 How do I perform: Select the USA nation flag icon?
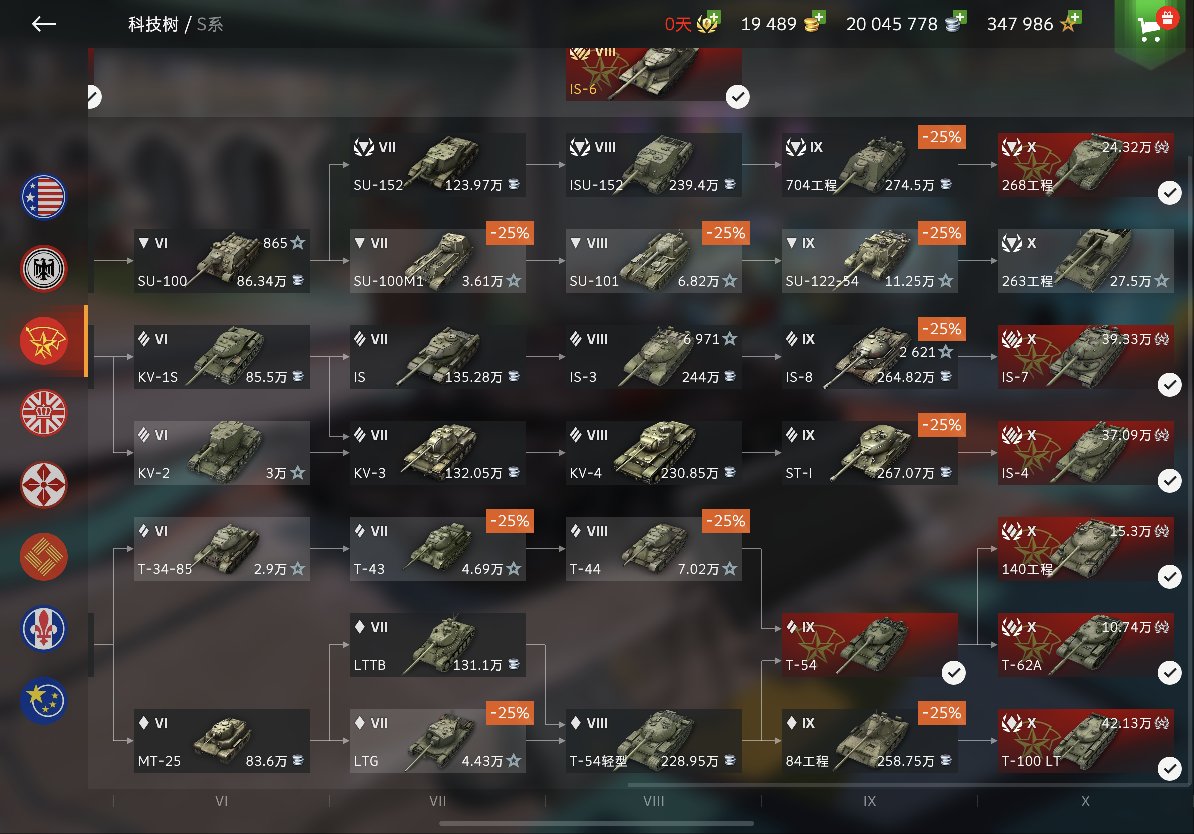pyautogui.click(x=43, y=197)
